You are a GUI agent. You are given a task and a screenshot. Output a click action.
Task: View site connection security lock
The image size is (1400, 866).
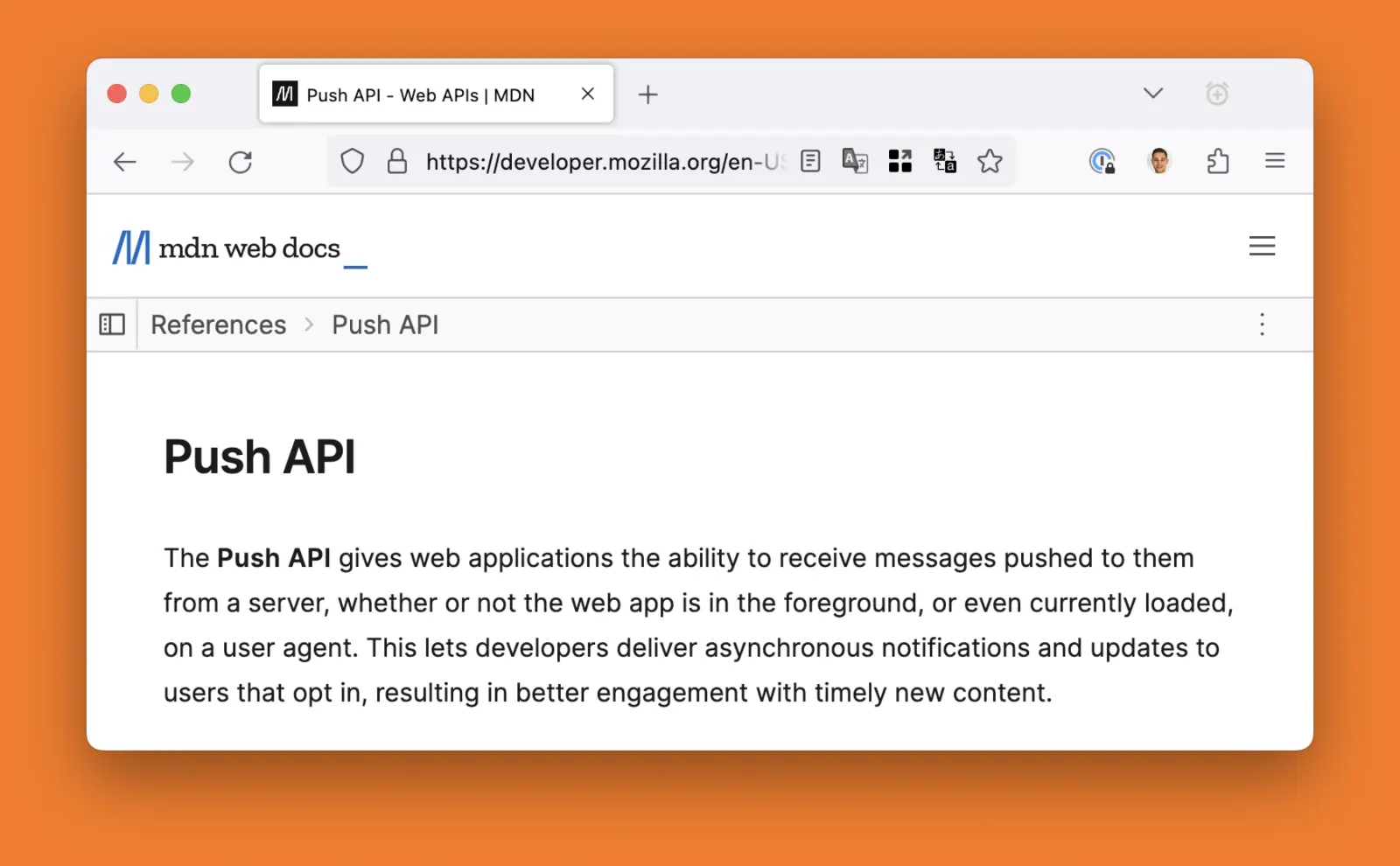tap(397, 161)
